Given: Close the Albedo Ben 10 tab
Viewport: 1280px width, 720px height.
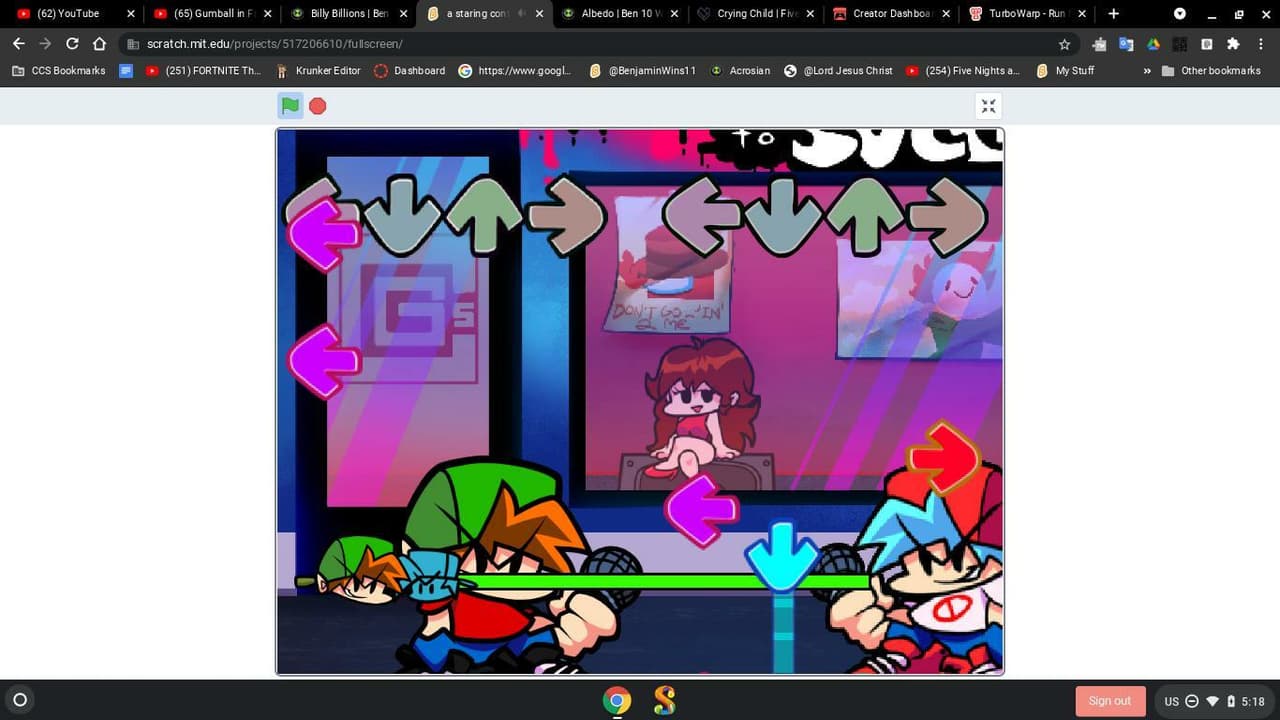Looking at the screenshot, I should 674,14.
